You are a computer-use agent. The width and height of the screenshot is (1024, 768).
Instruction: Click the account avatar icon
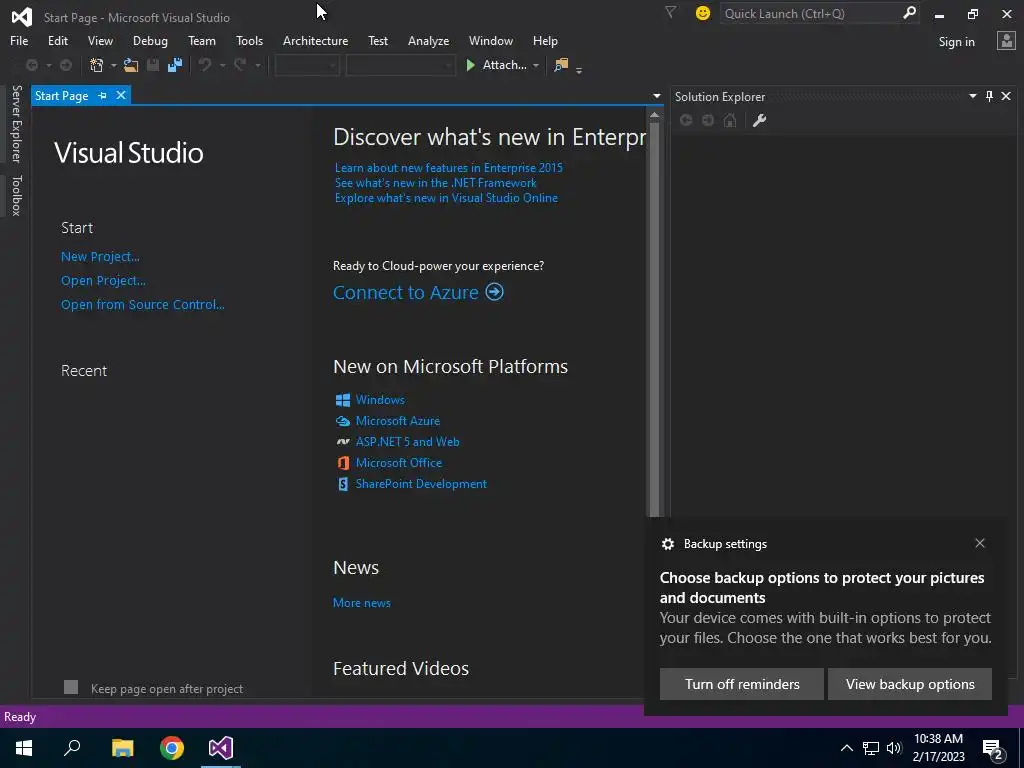click(1006, 41)
